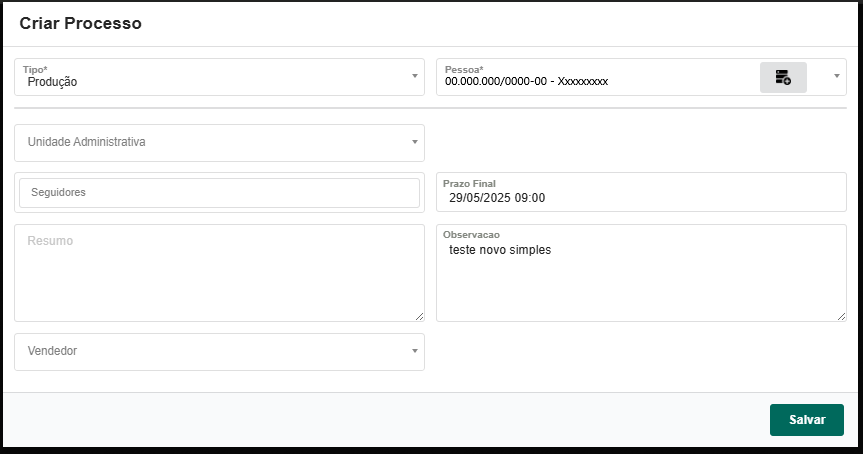The image size is (863, 454).
Task: Click the Tipo dropdown arrow
Action: [x=415, y=76]
